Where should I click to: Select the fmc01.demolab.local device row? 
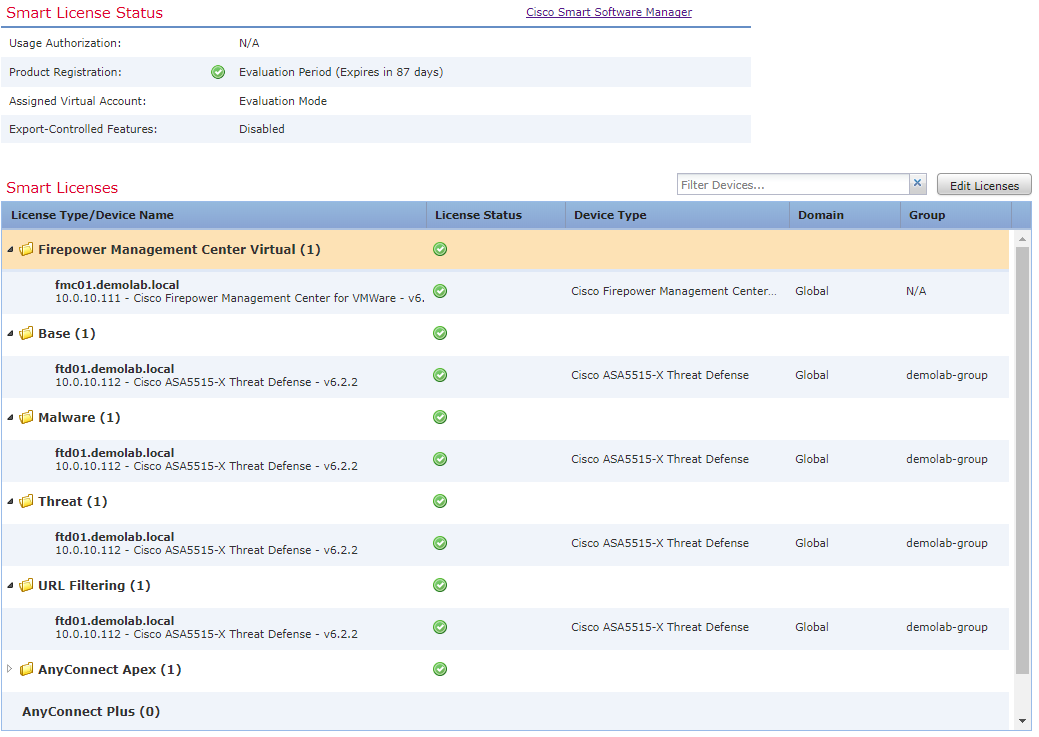click(x=505, y=292)
